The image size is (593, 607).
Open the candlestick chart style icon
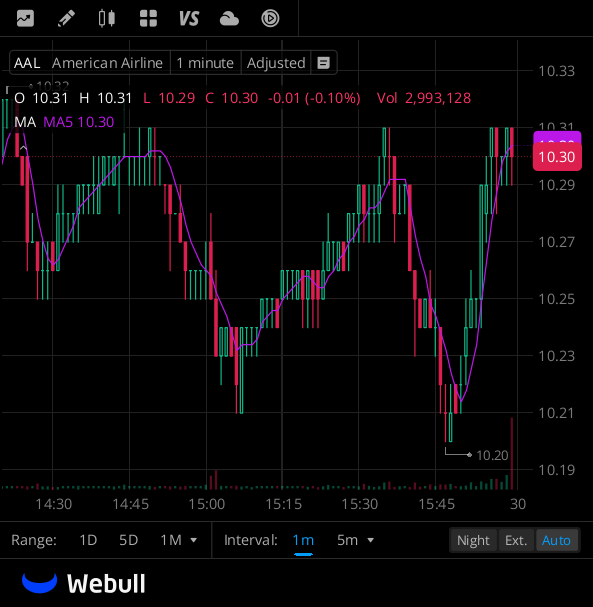click(107, 18)
